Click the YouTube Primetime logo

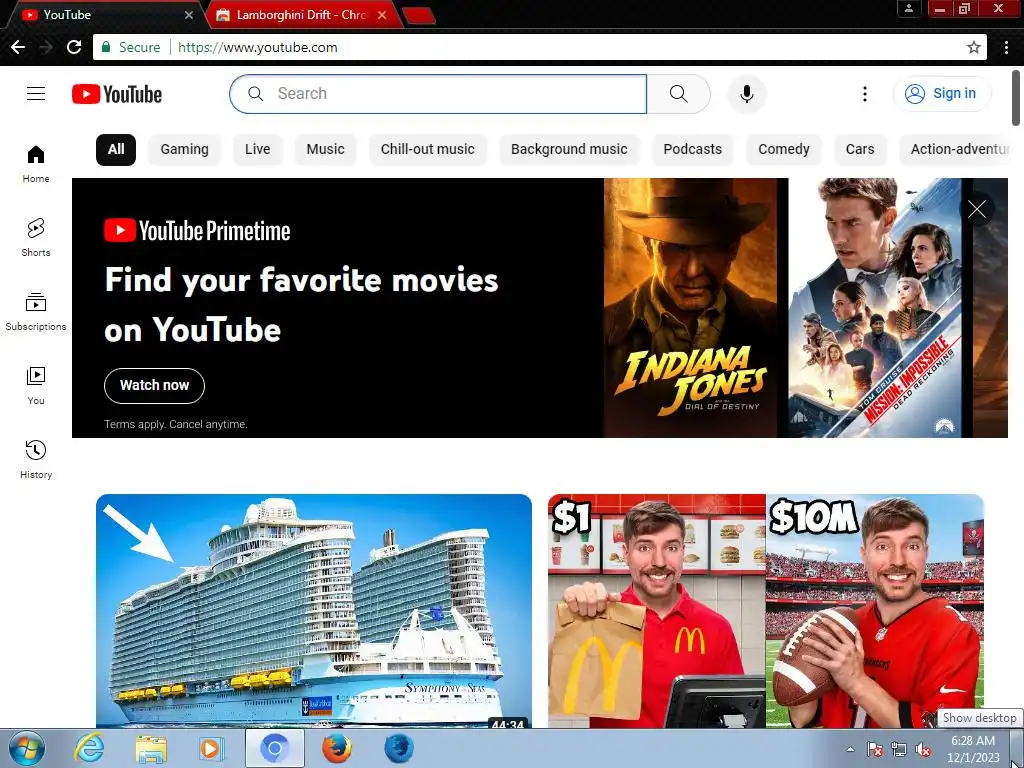click(x=197, y=231)
